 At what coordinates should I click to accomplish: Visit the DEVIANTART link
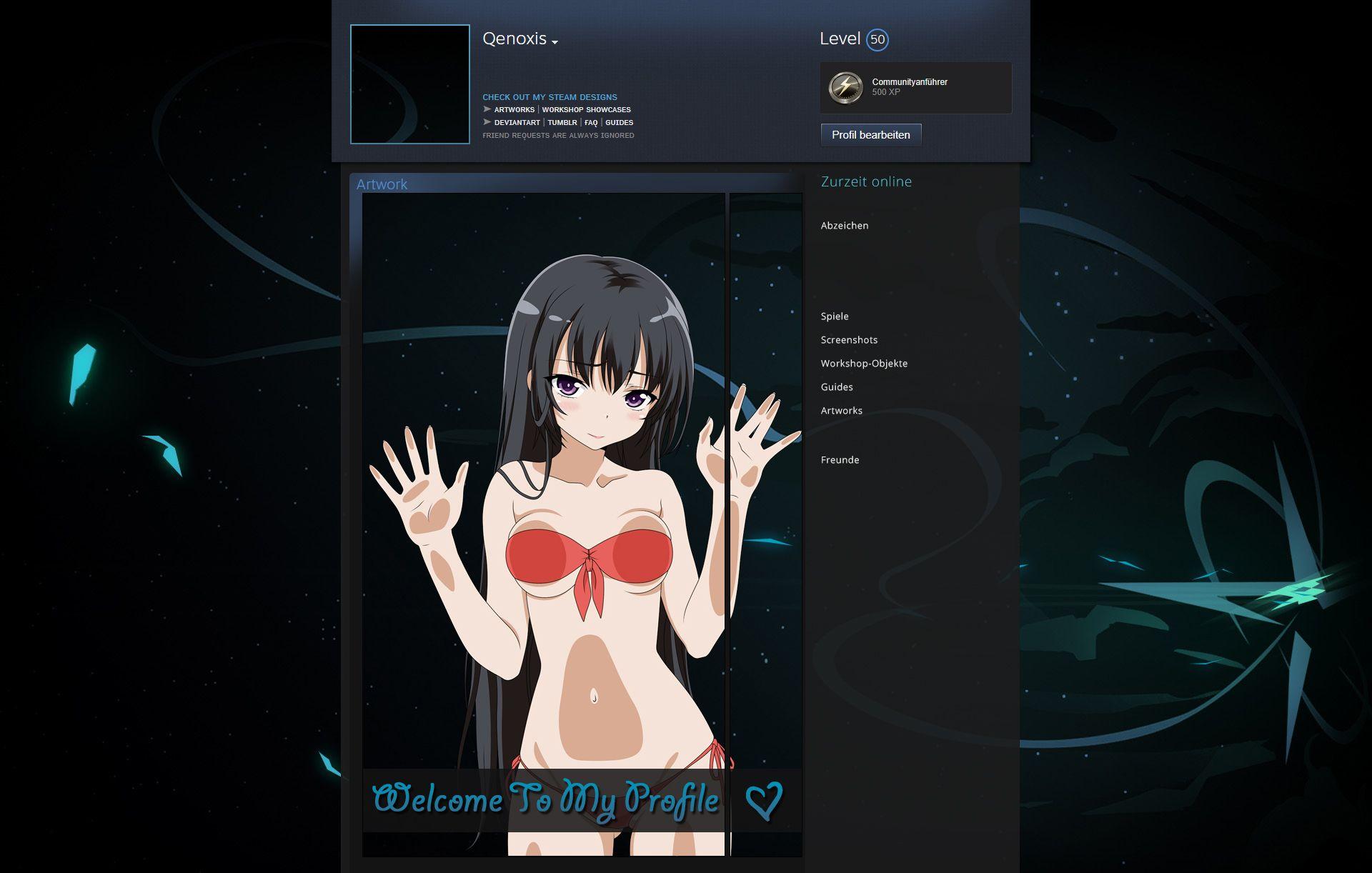point(517,123)
